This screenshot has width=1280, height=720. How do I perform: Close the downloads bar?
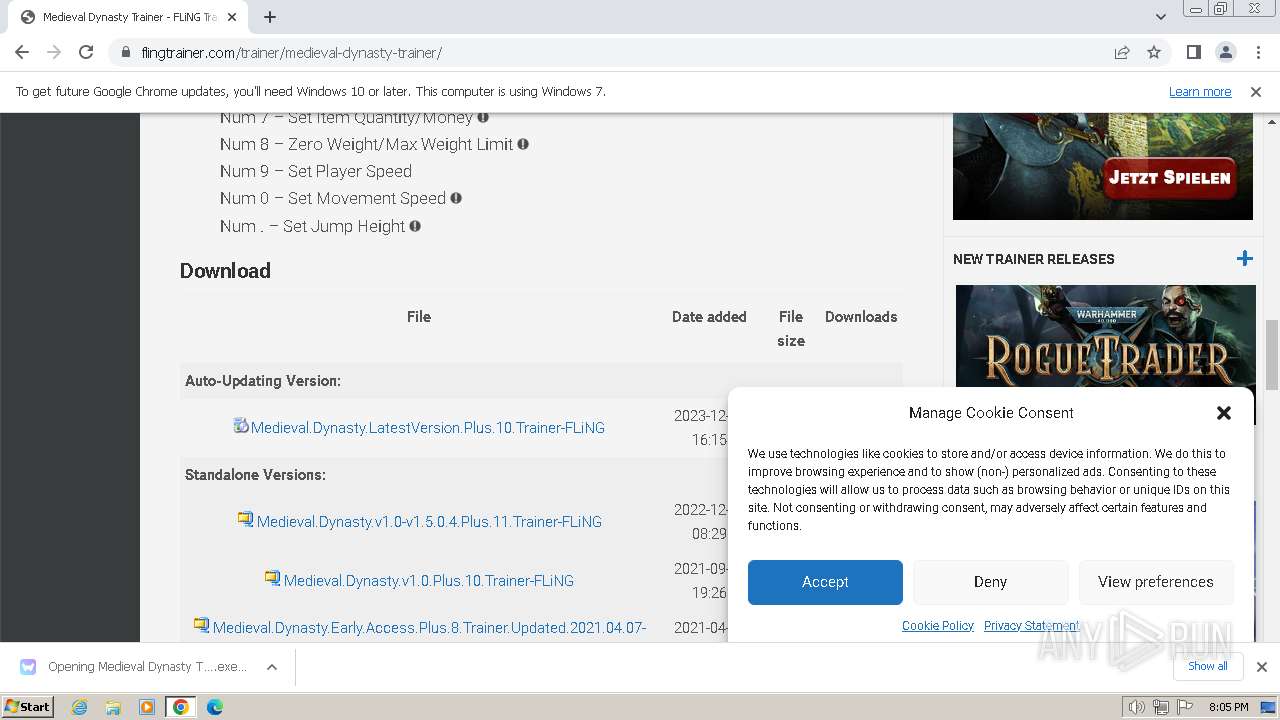point(1261,667)
